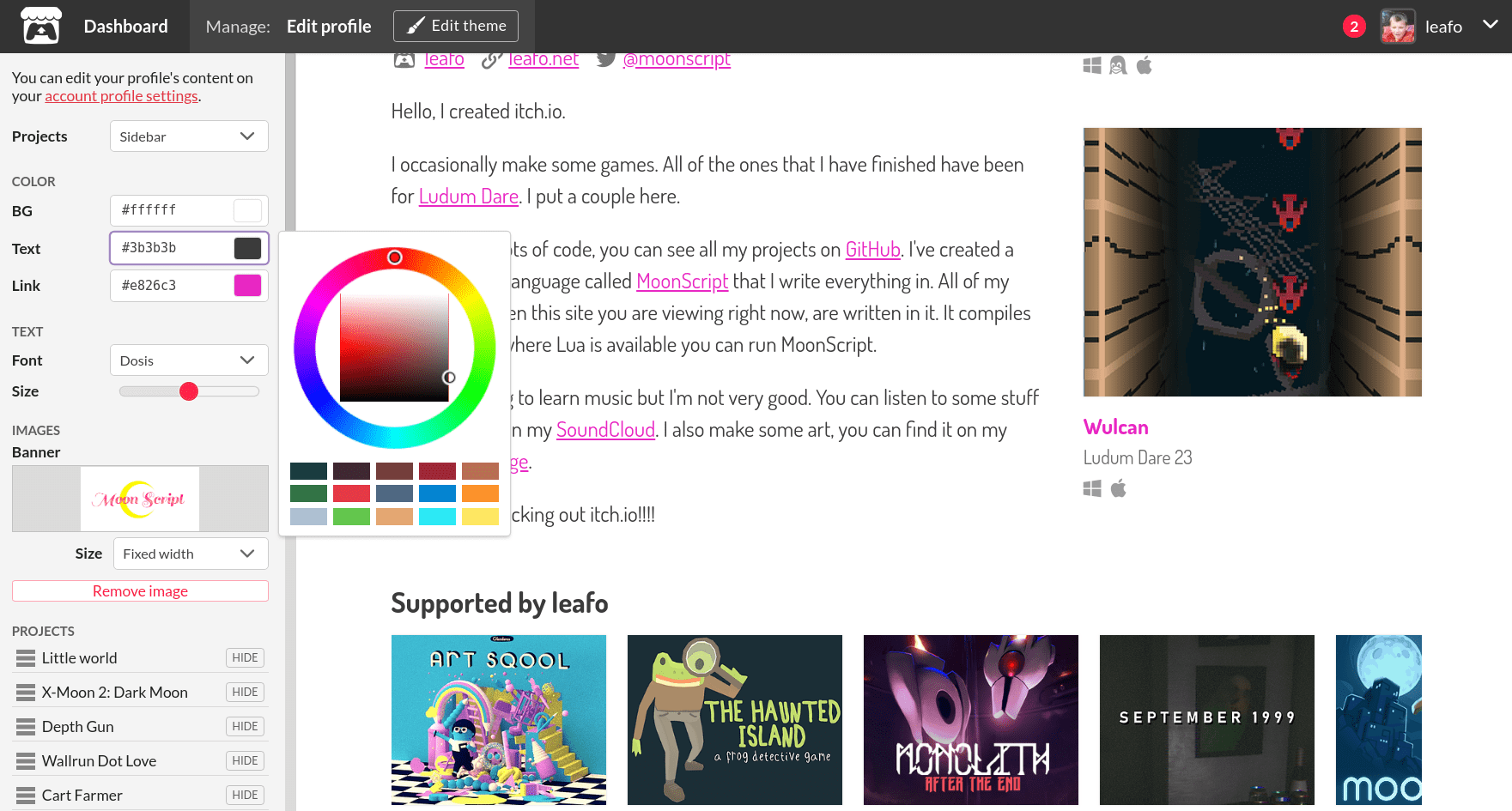Select reorder handle for Depth Gun
The image size is (1512, 811).
(x=26, y=727)
